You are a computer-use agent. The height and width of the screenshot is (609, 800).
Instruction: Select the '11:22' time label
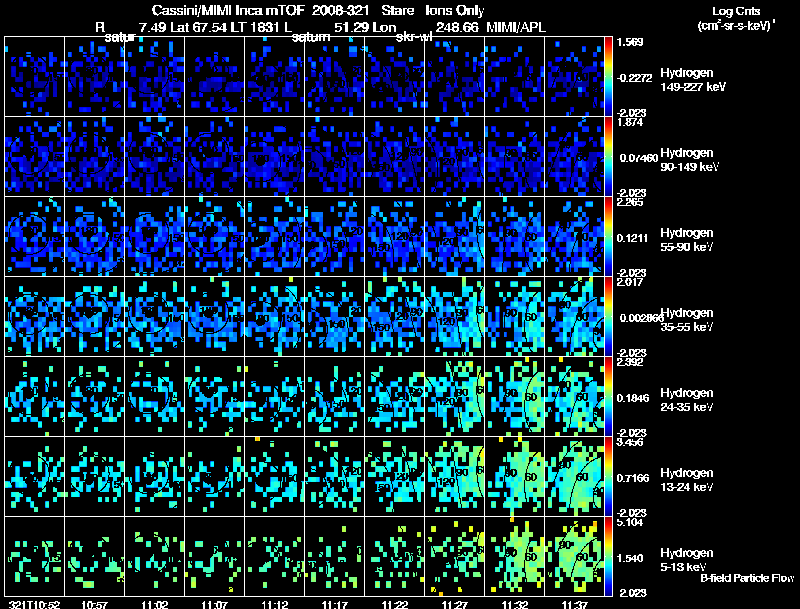pos(394,604)
